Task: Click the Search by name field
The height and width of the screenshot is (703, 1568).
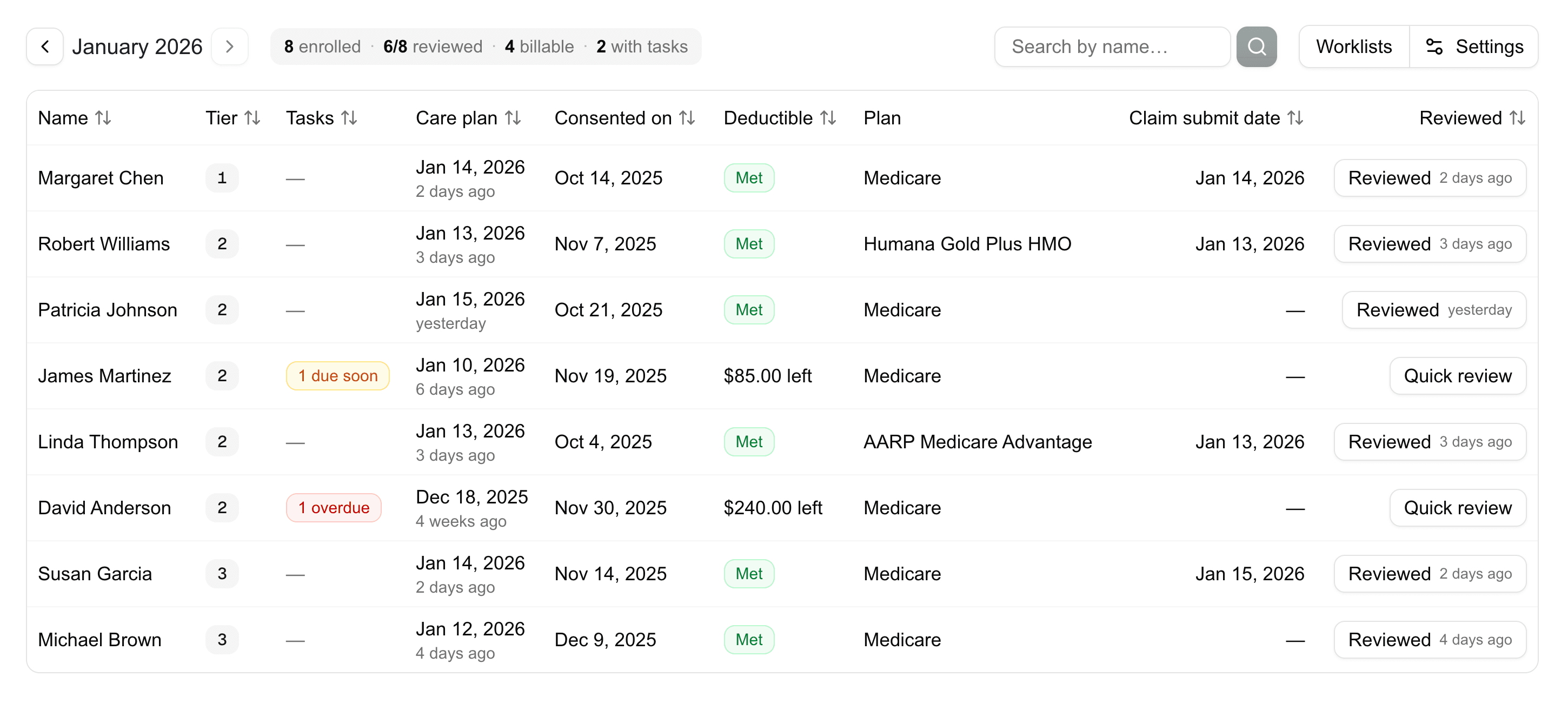Action: click(x=1112, y=47)
